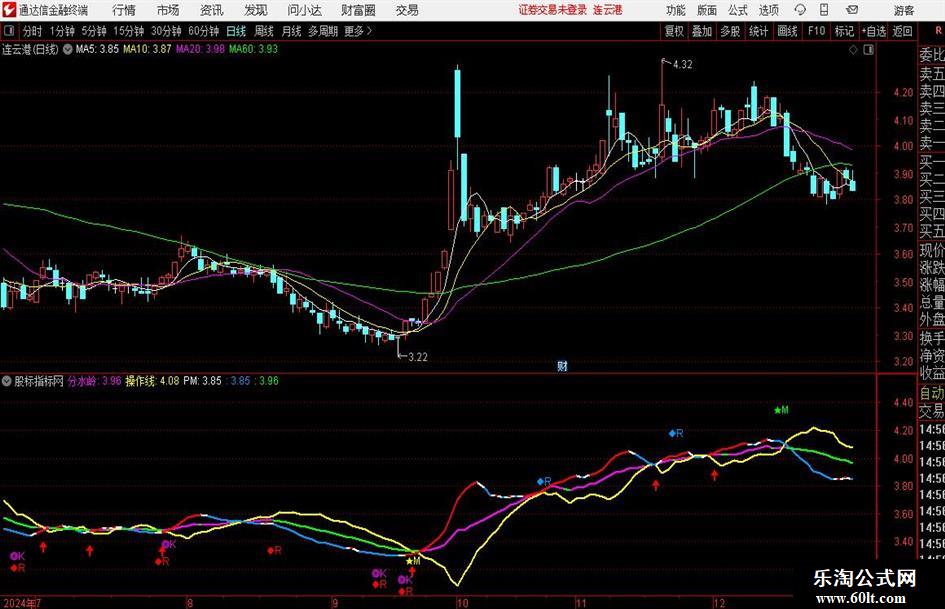Open the 财 marker on the price chart
Screen dimensions: 945x609
(562, 365)
